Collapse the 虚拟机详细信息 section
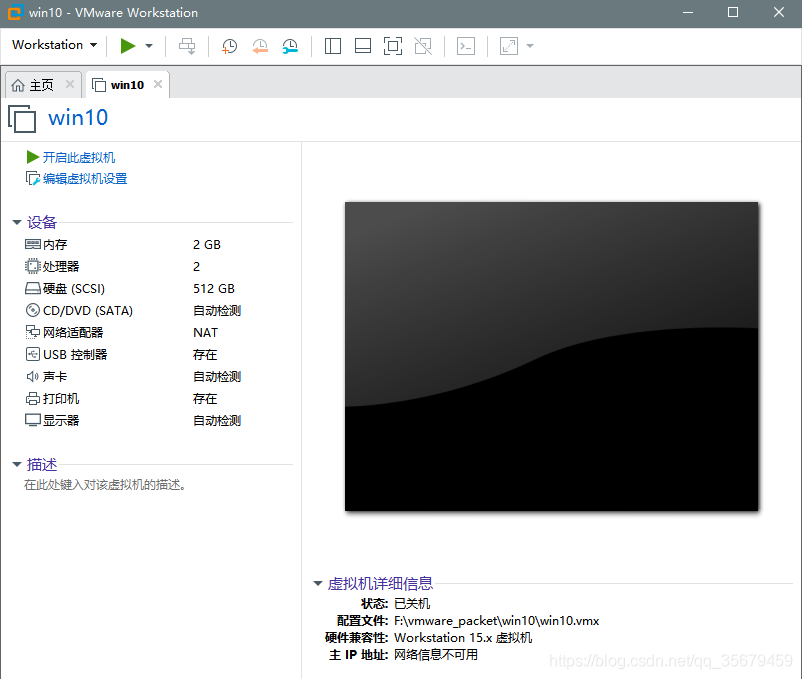Screen dimensions: 802x679 pos(318,583)
